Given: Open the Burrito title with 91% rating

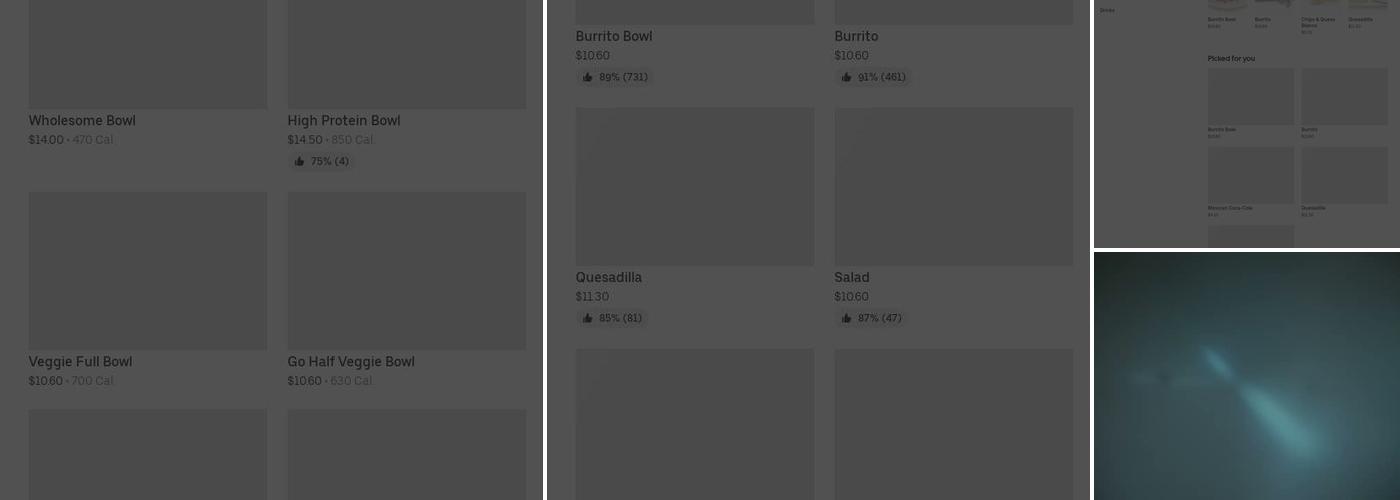Looking at the screenshot, I should 856,37.
